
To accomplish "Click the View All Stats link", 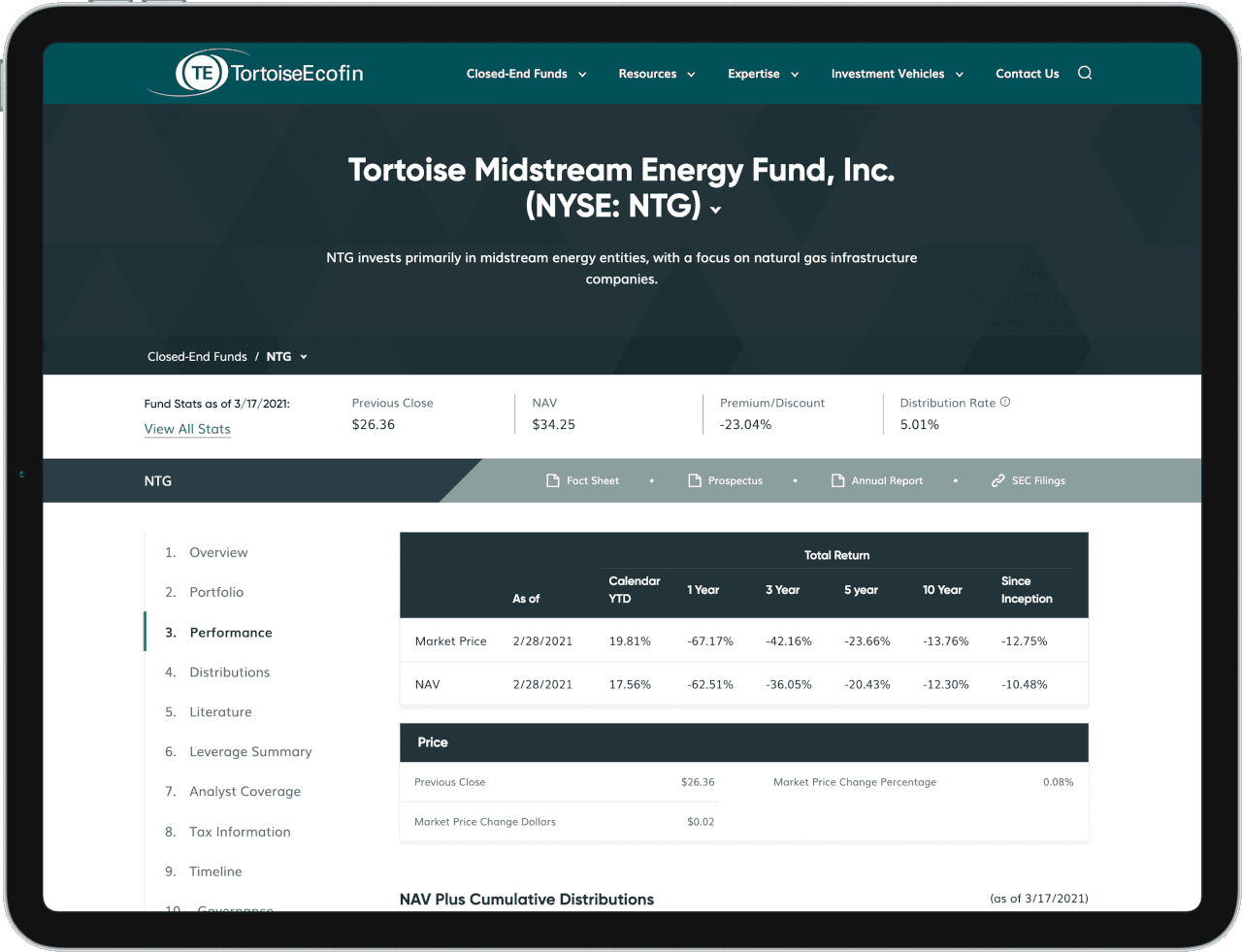I will click(x=187, y=429).
